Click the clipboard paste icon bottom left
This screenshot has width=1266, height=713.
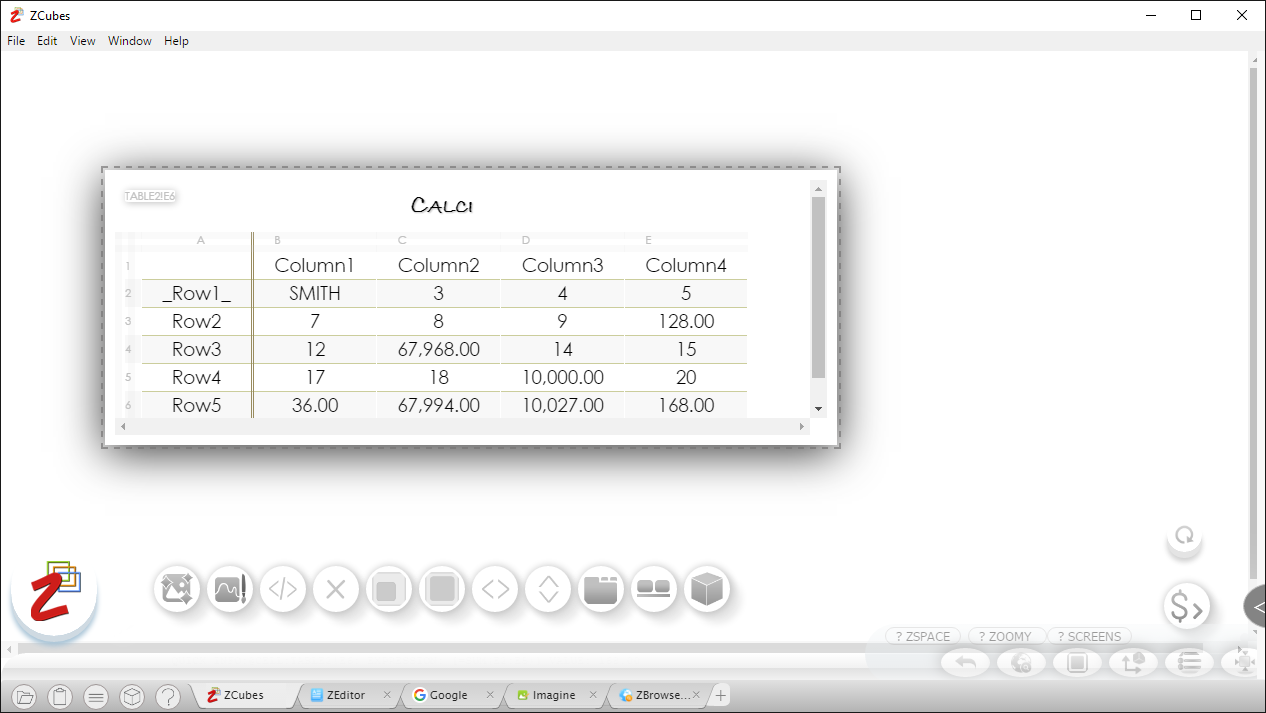(60, 696)
